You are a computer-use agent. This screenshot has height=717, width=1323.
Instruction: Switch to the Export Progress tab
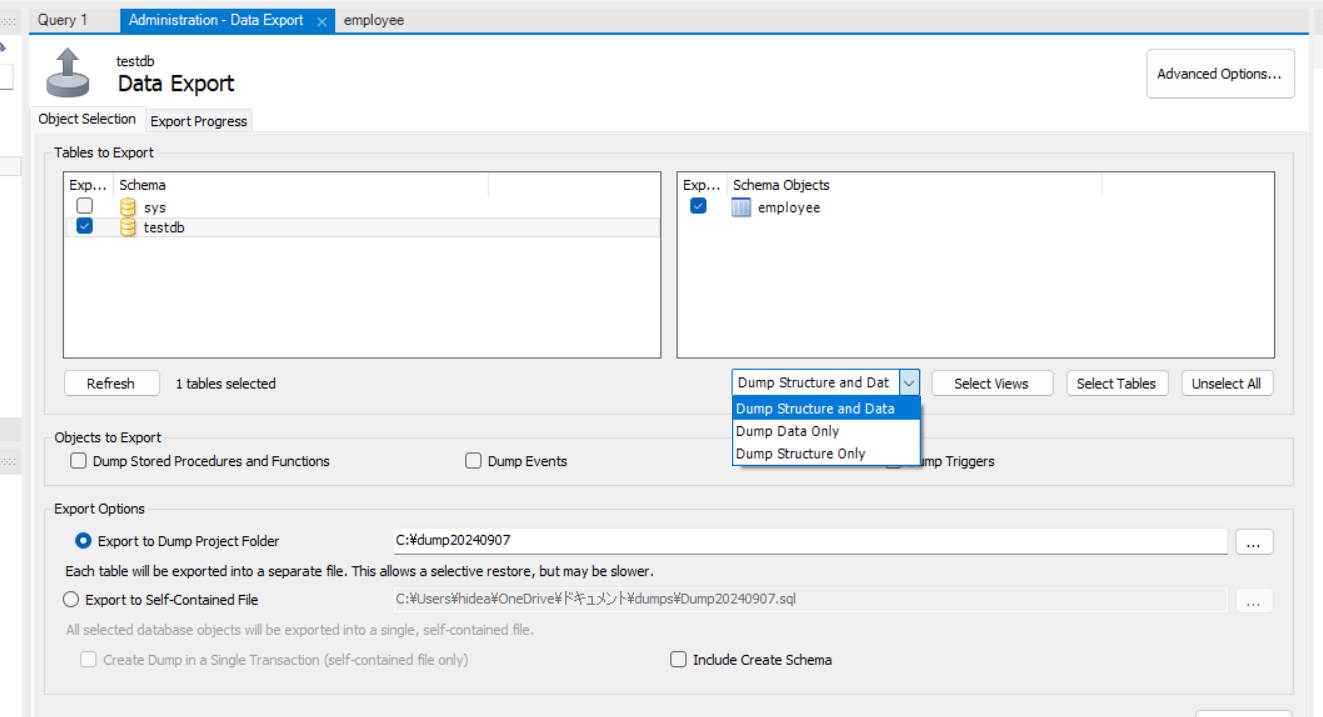click(198, 121)
